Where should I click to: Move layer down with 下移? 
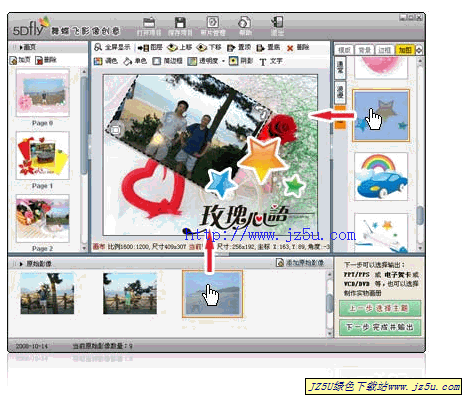point(209,48)
